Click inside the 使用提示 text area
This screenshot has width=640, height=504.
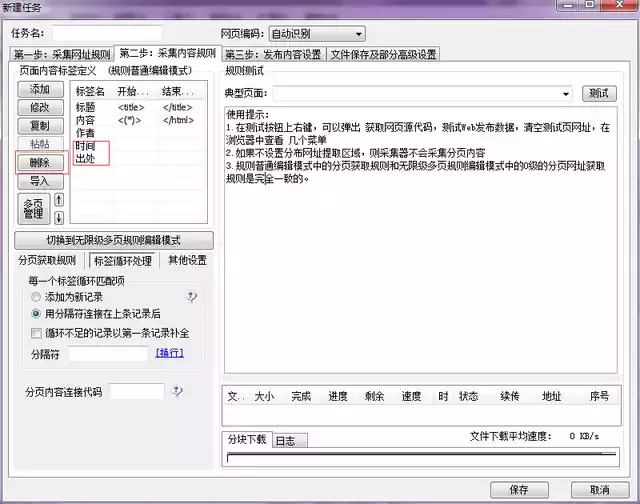pyautogui.click(x=421, y=240)
